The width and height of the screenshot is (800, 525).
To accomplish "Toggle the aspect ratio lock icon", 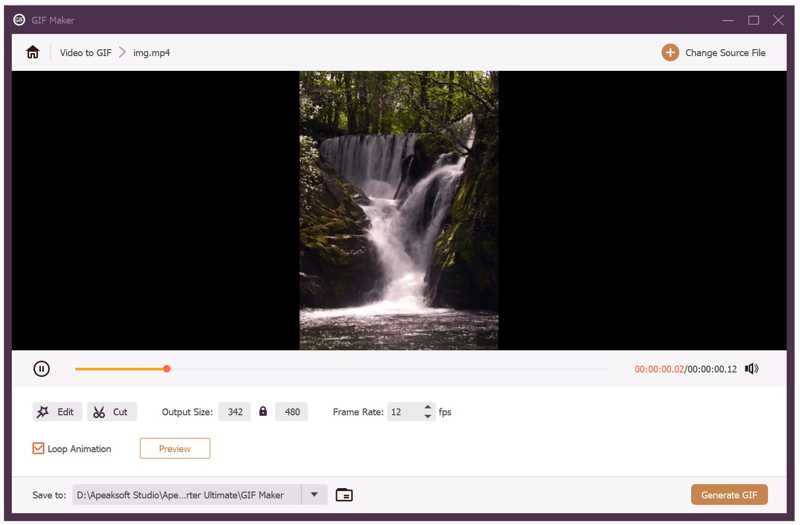I will (263, 411).
